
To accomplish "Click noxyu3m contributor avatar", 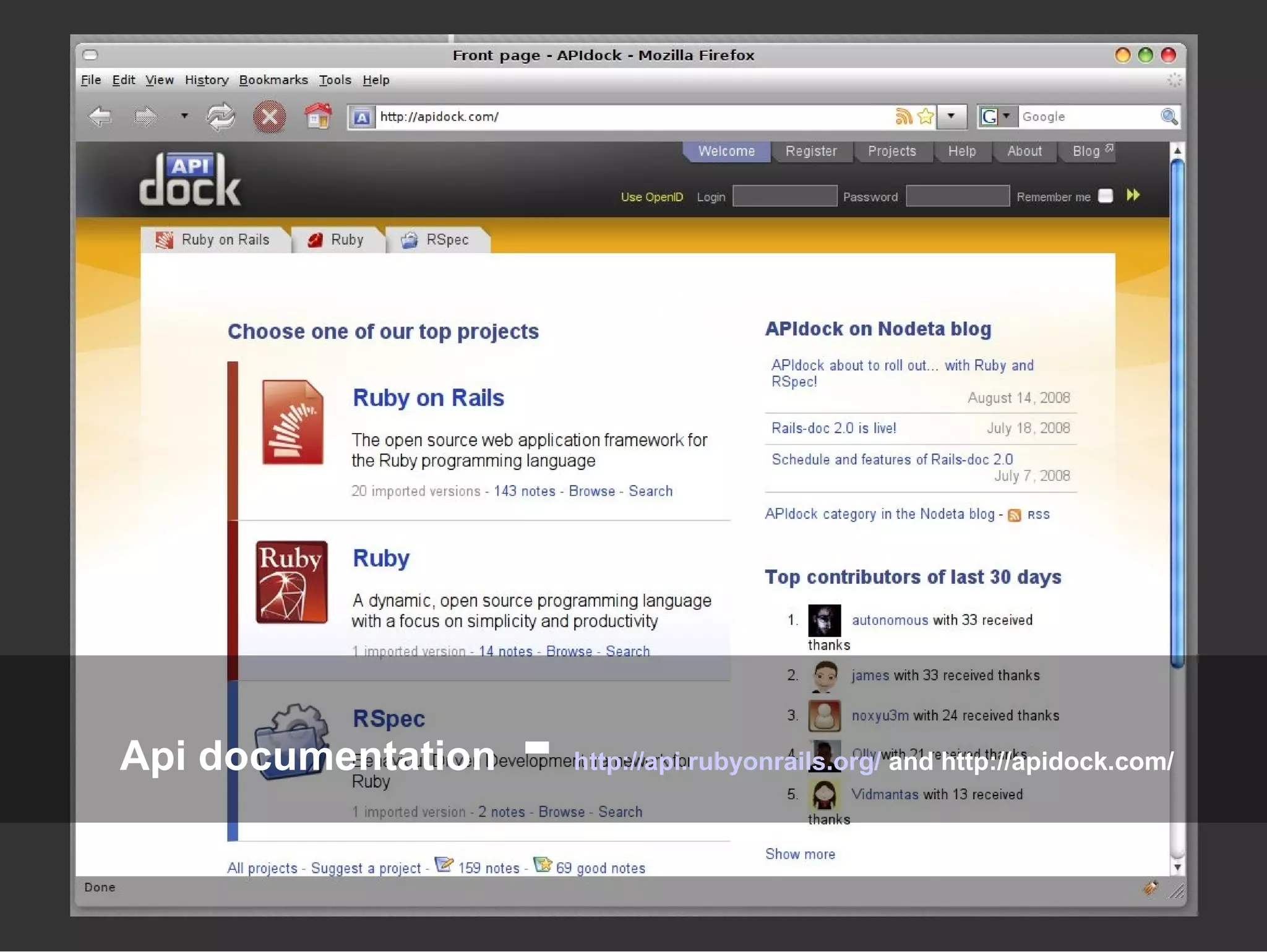I will tap(825, 716).
